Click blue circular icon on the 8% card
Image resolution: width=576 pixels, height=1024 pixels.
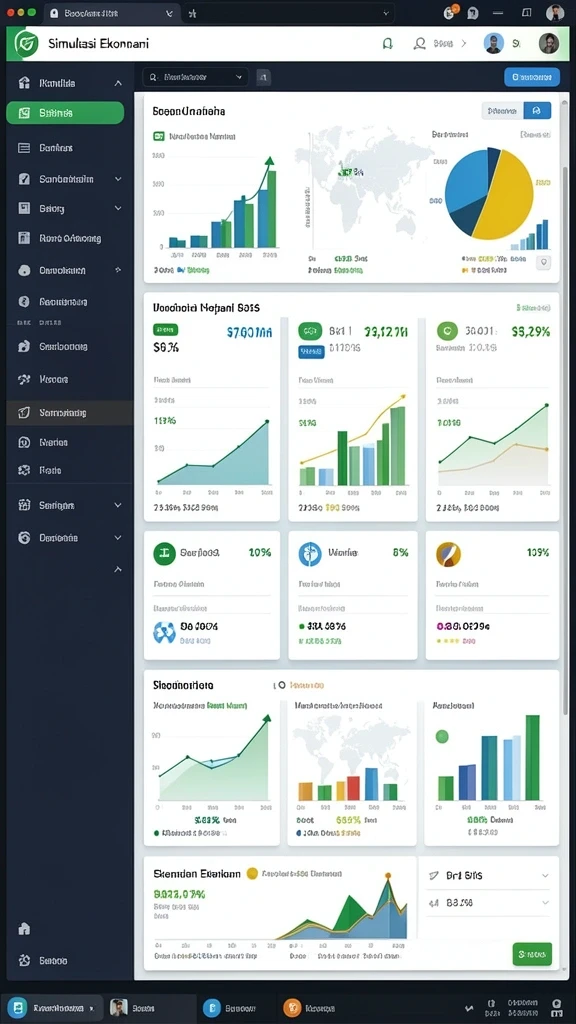[310, 553]
